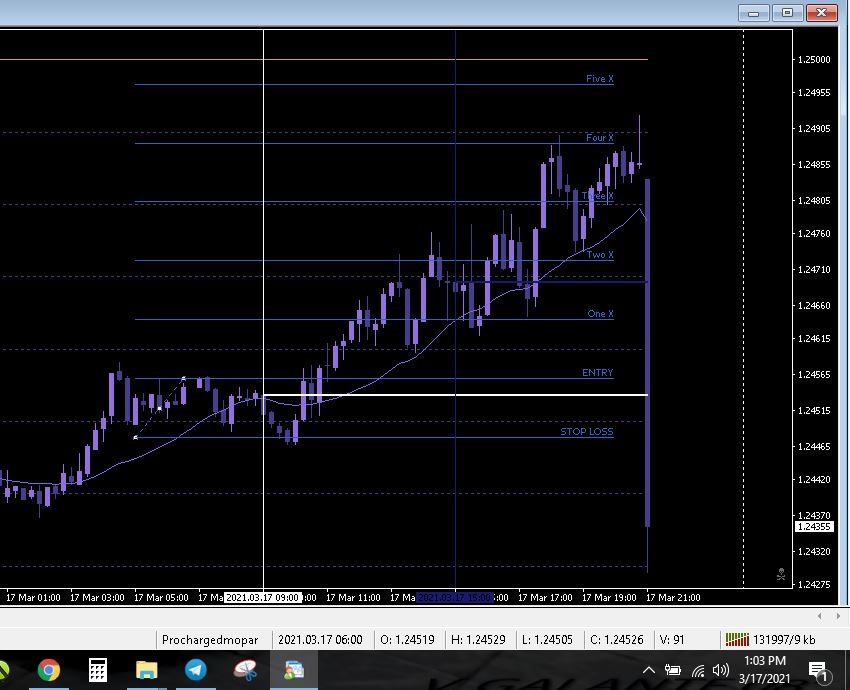Select the thick white horizontal trendline

pyautogui.click(x=455, y=395)
